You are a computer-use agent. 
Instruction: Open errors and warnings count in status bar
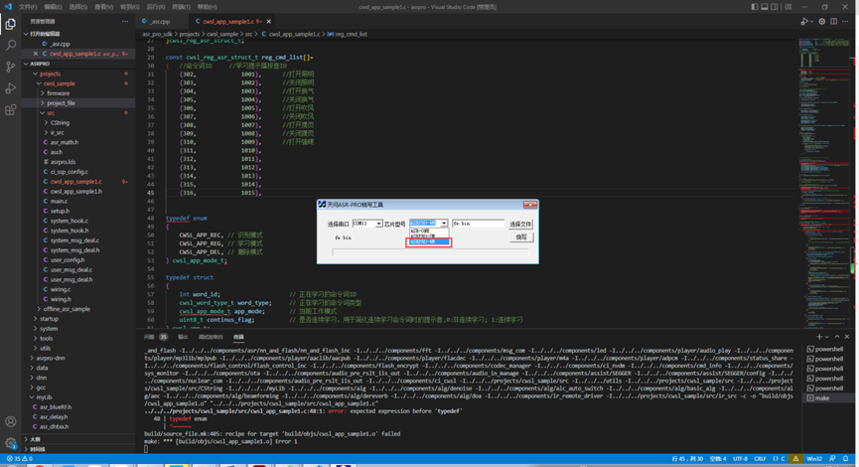(19, 458)
